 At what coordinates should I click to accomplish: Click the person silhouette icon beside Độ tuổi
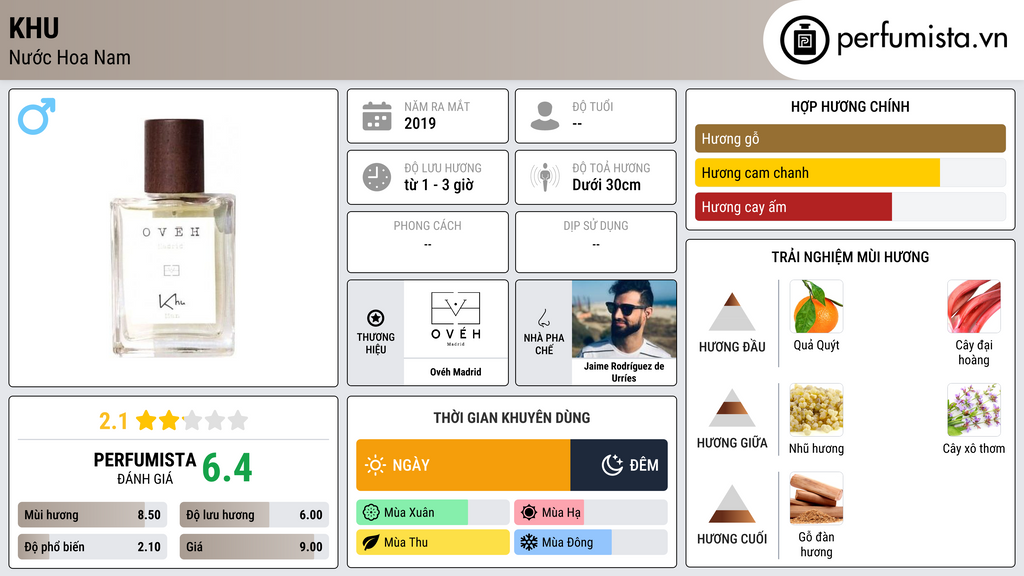[545, 116]
